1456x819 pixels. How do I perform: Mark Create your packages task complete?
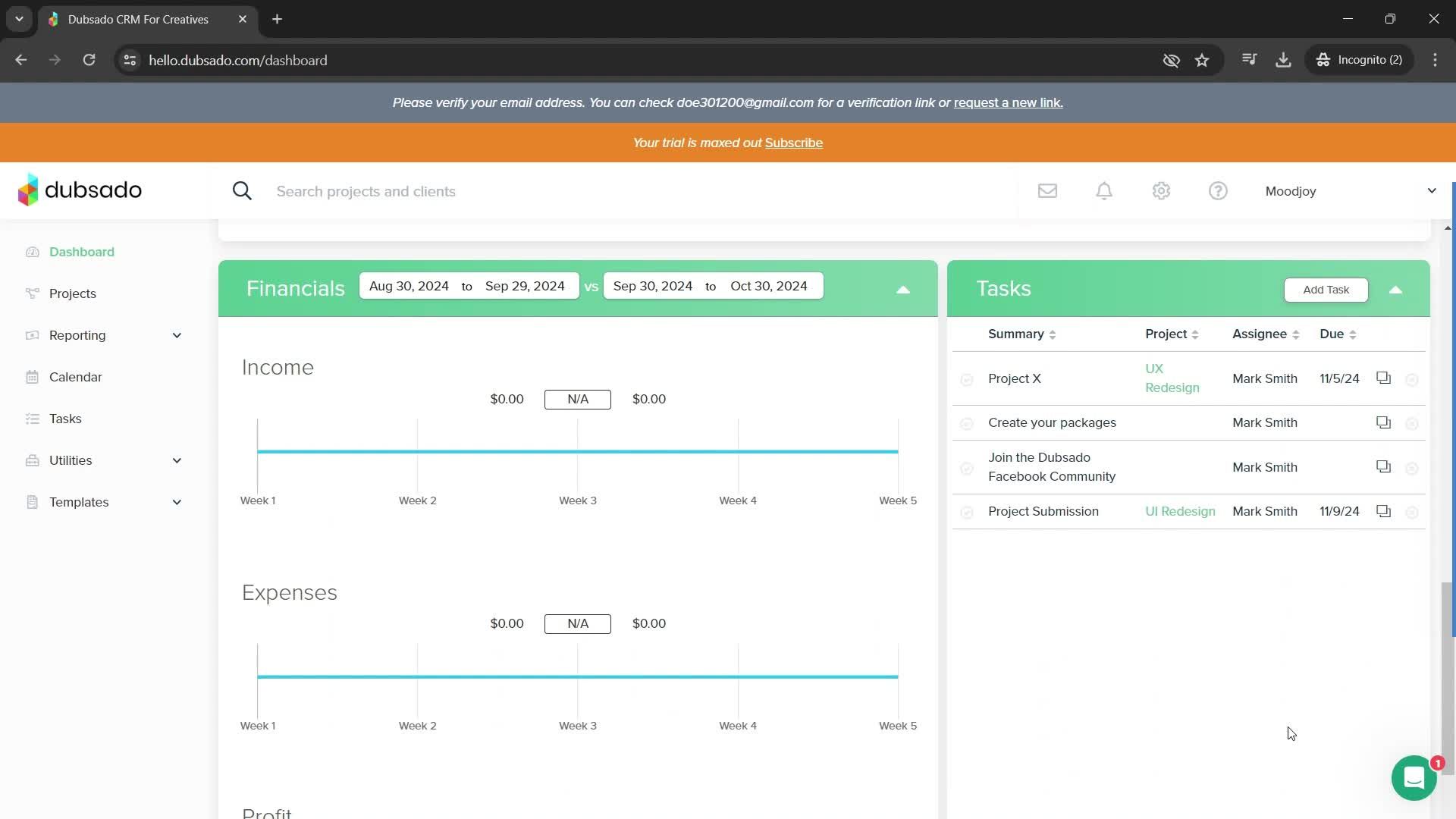[966, 423]
